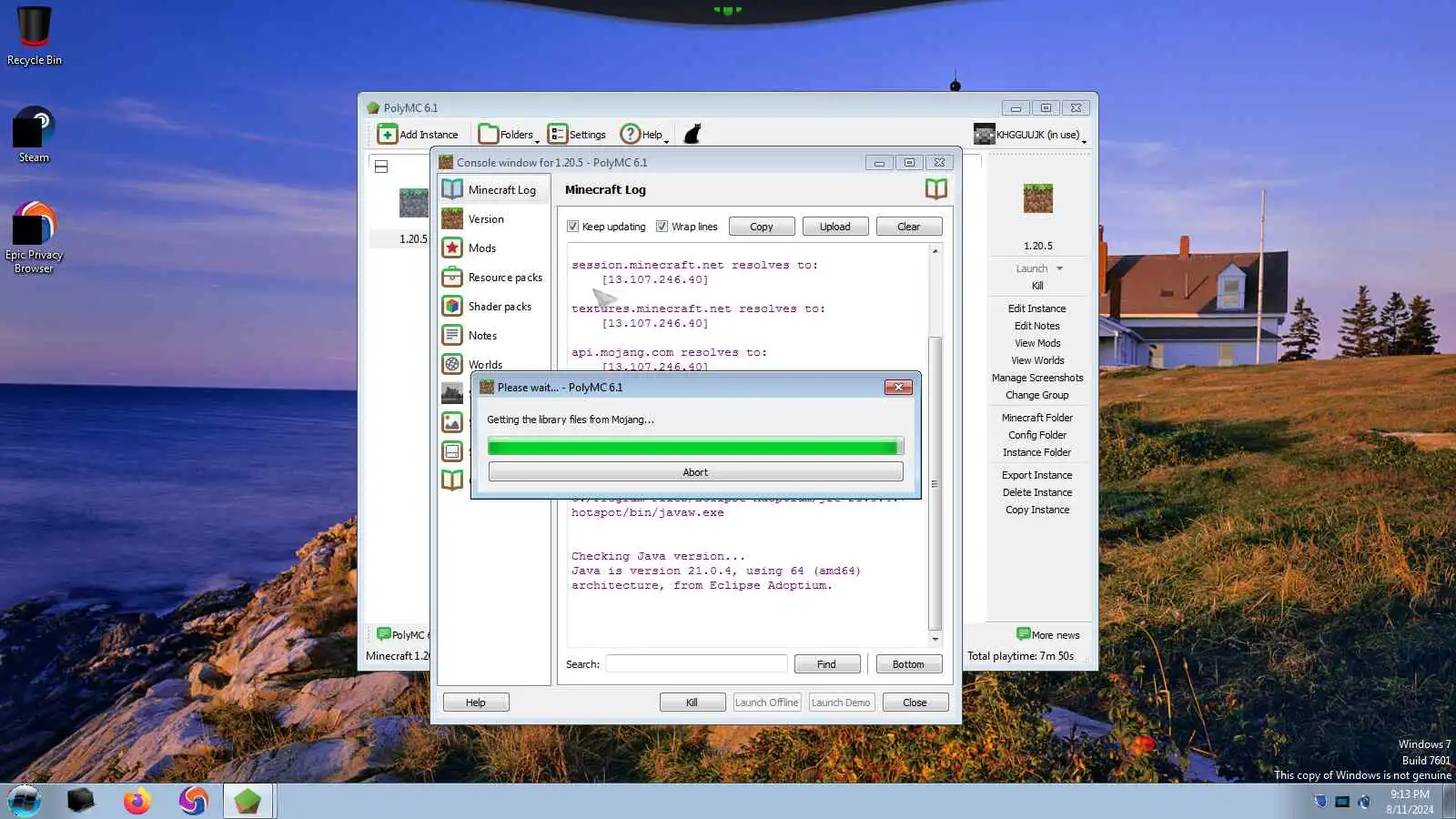Screen dimensions: 1456x819
Task: Focus the log Search field
Action: click(x=697, y=664)
